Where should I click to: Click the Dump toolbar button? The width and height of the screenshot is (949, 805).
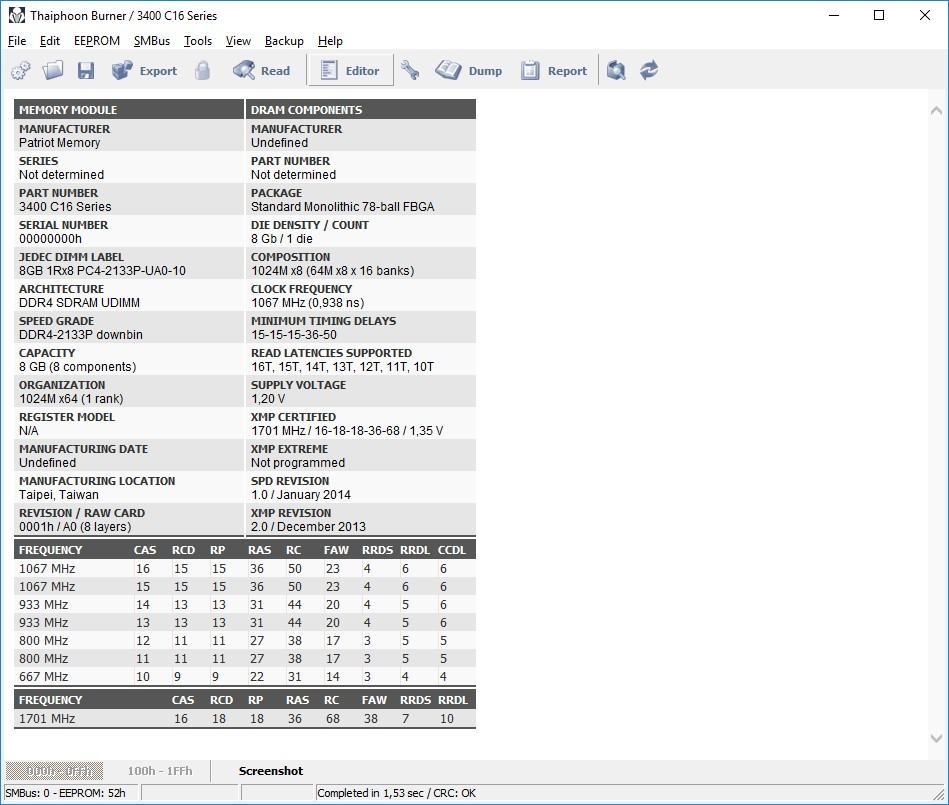click(468, 71)
